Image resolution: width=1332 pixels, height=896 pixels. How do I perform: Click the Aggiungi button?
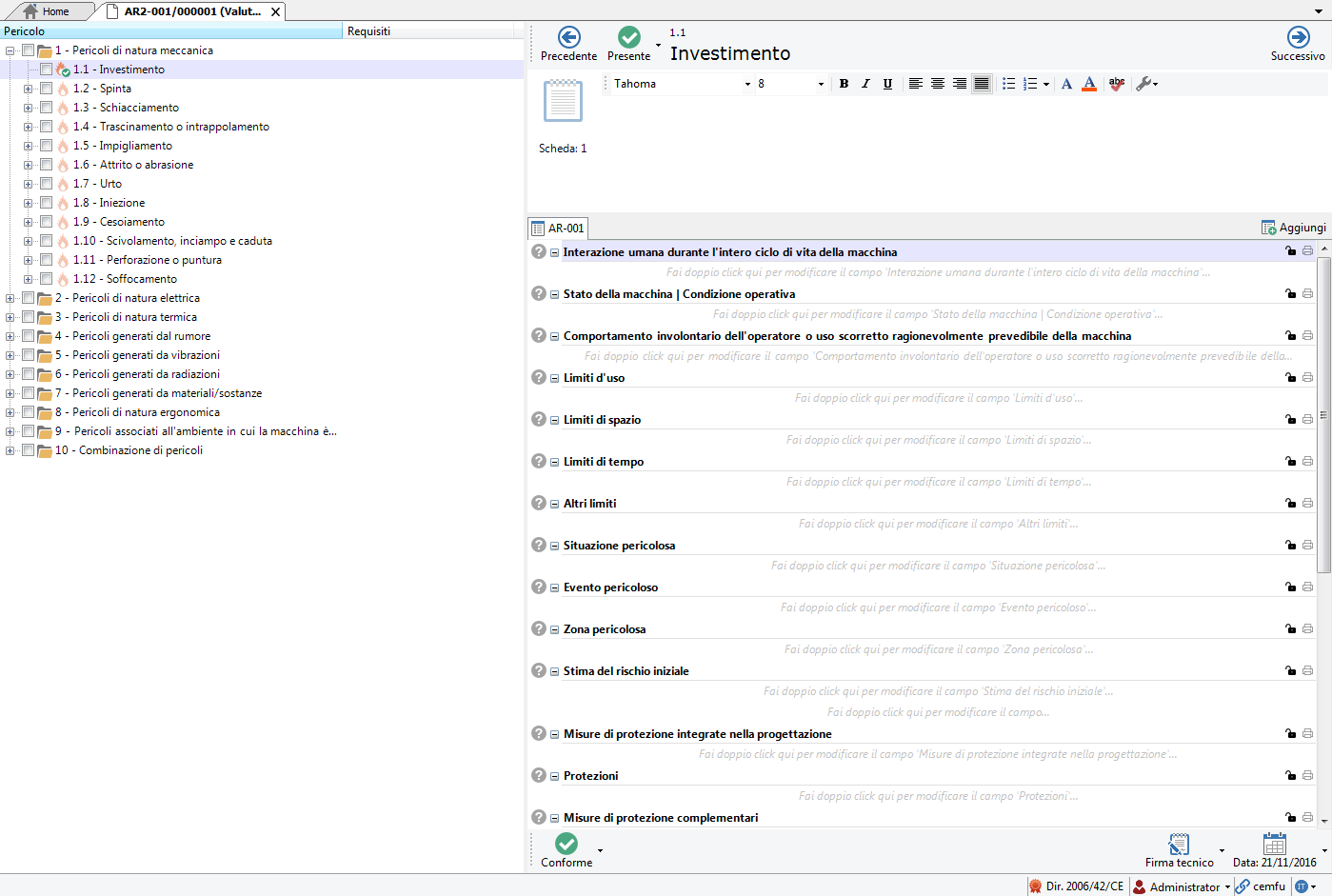click(1293, 228)
